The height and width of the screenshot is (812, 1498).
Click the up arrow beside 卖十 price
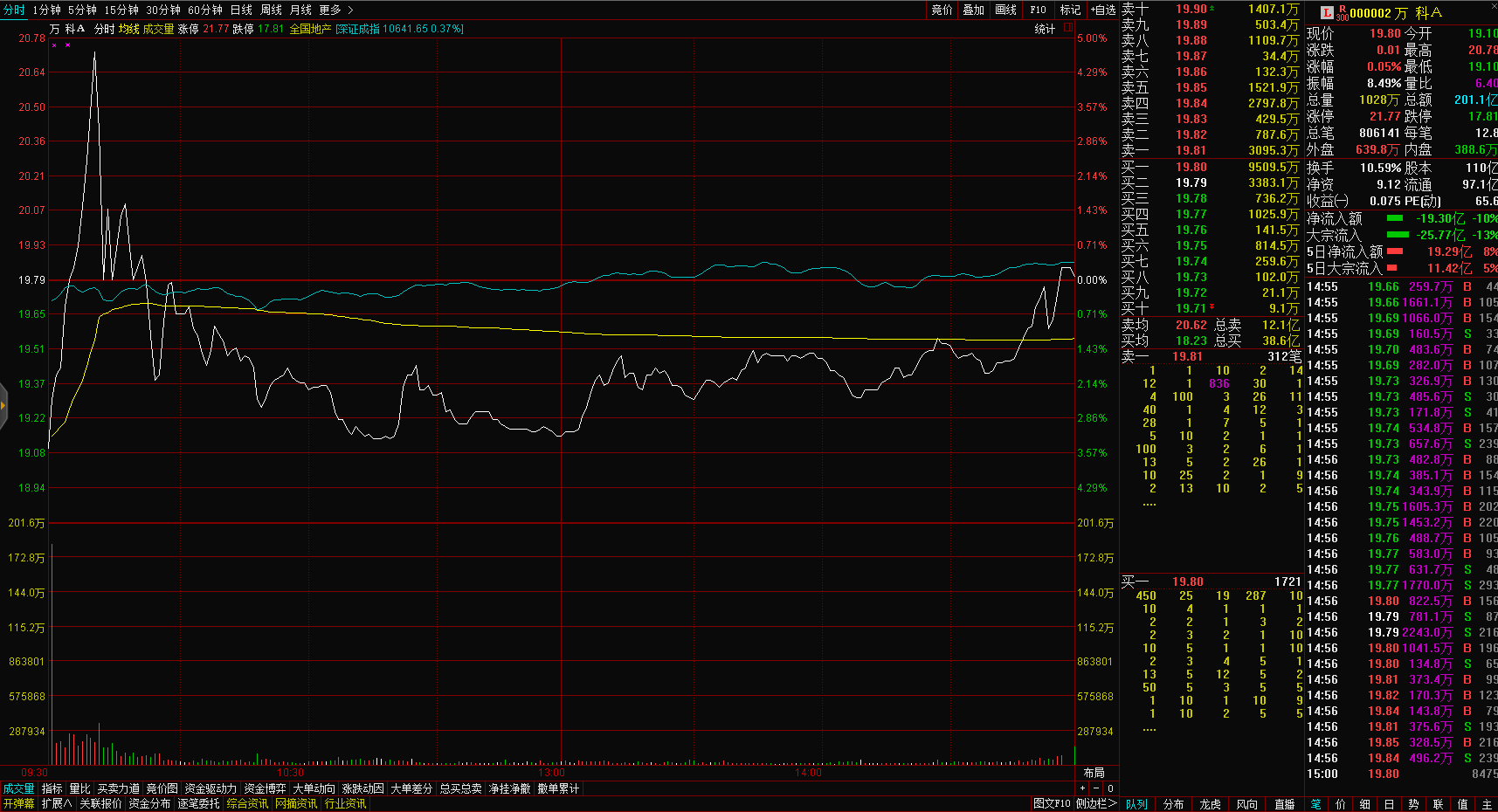coord(1212,8)
